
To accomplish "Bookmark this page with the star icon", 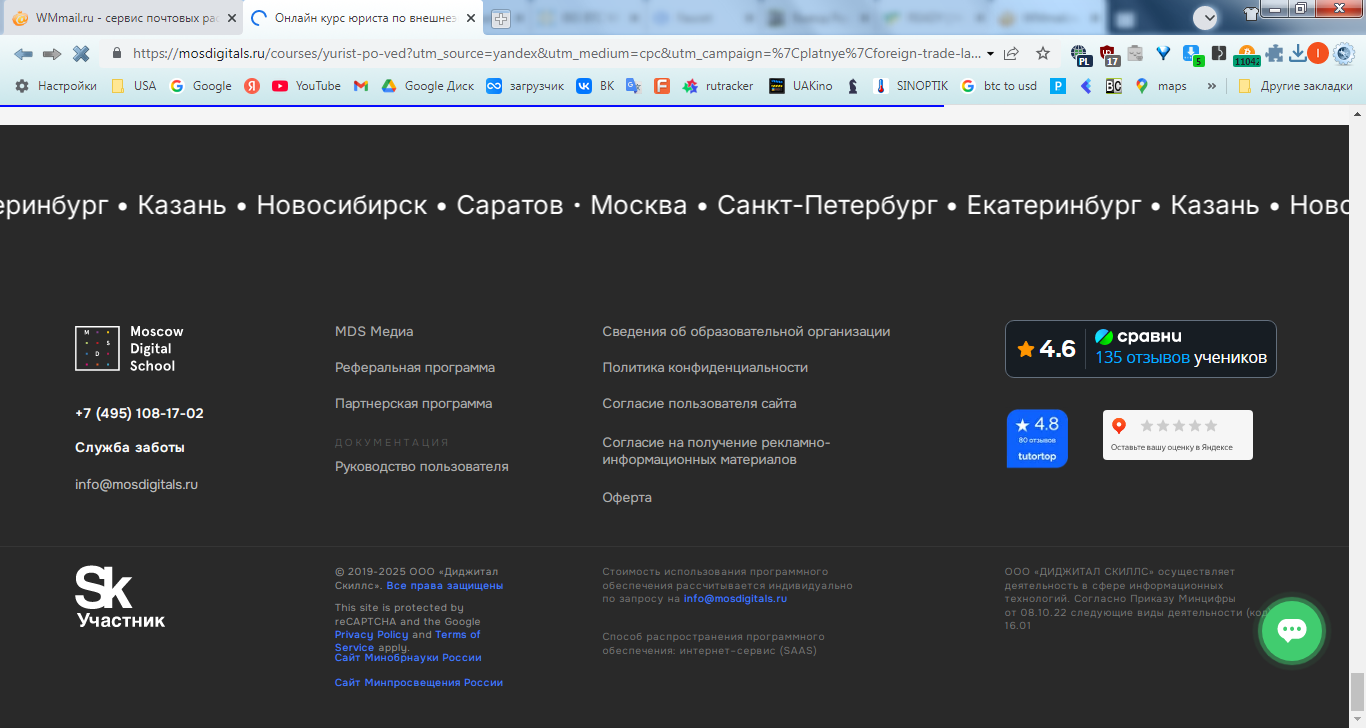I will click(x=1043, y=53).
